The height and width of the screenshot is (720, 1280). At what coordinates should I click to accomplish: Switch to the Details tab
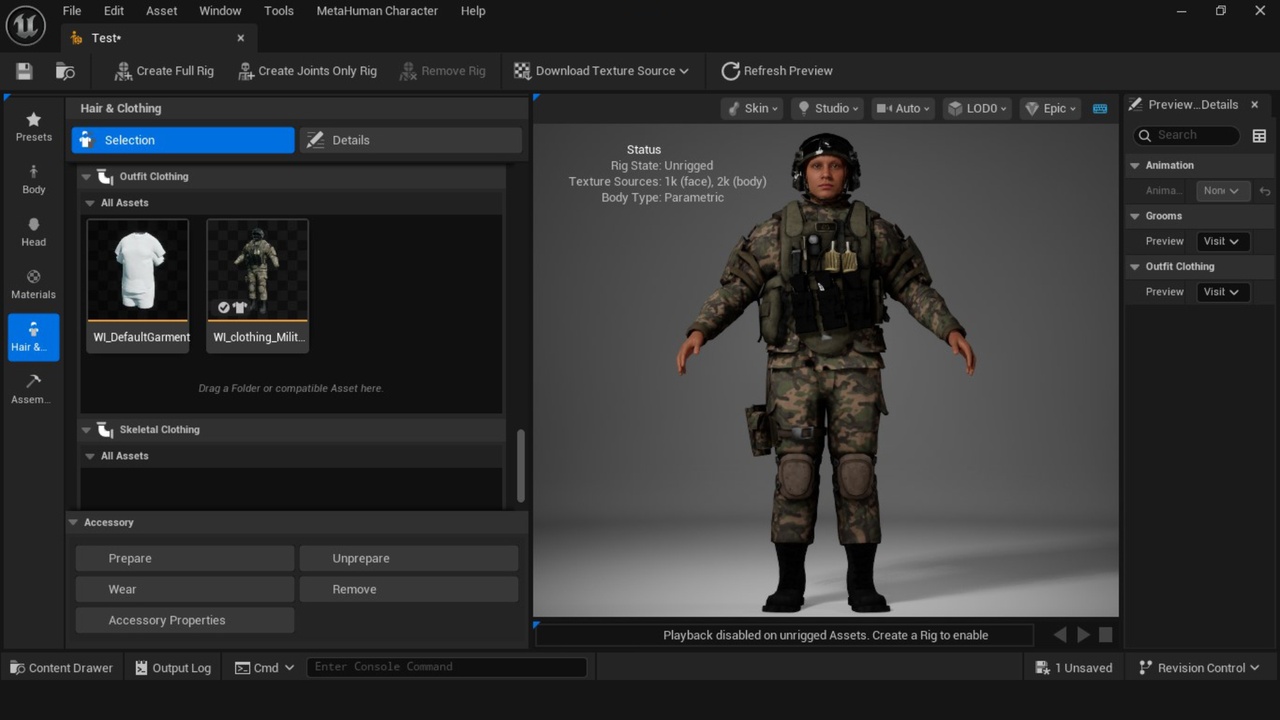coord(411,140)
